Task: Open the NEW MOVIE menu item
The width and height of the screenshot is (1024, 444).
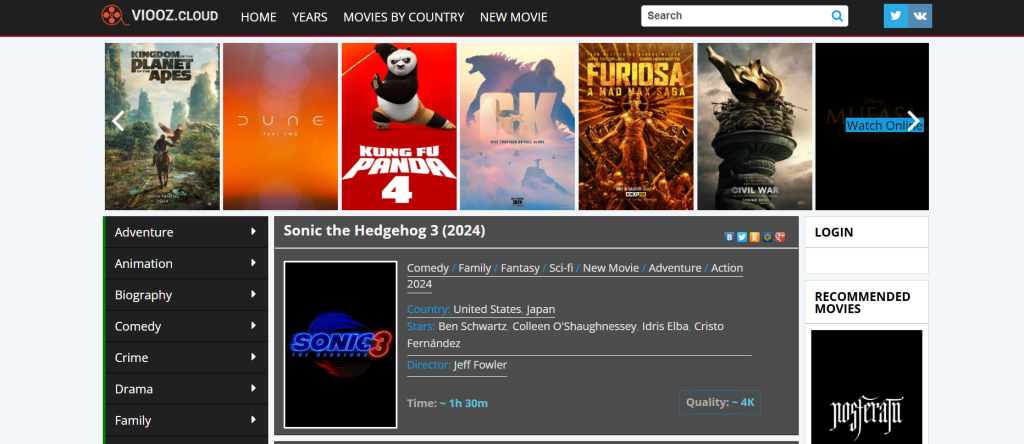Action: point(513,17)
